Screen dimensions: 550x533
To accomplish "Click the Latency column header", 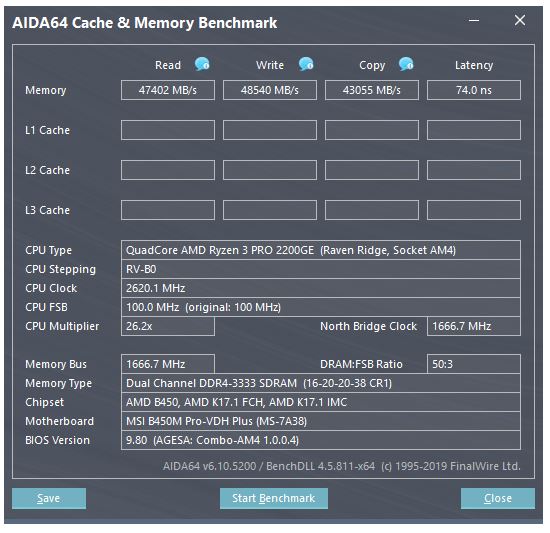I will pyautogui.click(x=474, y=65).
